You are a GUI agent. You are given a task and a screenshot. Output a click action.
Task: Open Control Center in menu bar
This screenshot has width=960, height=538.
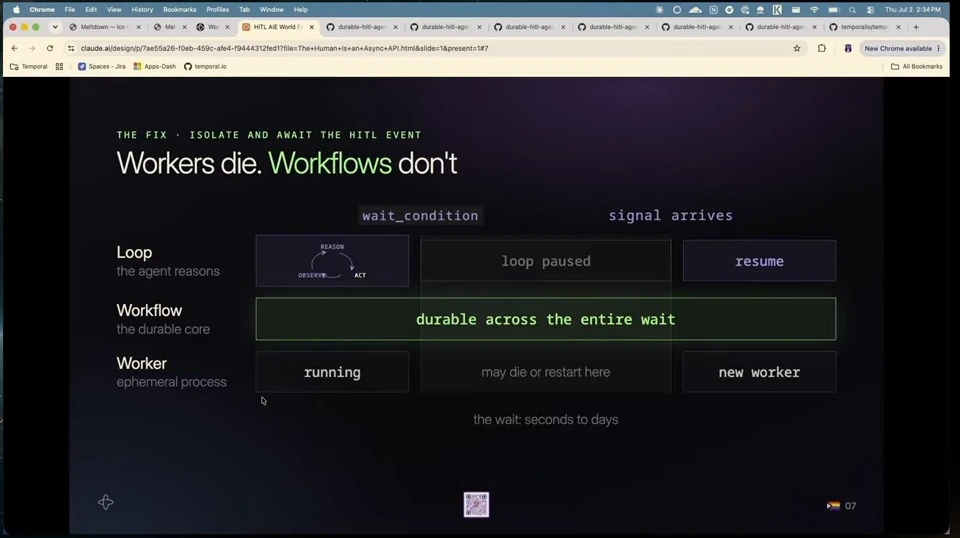(870, 10)
